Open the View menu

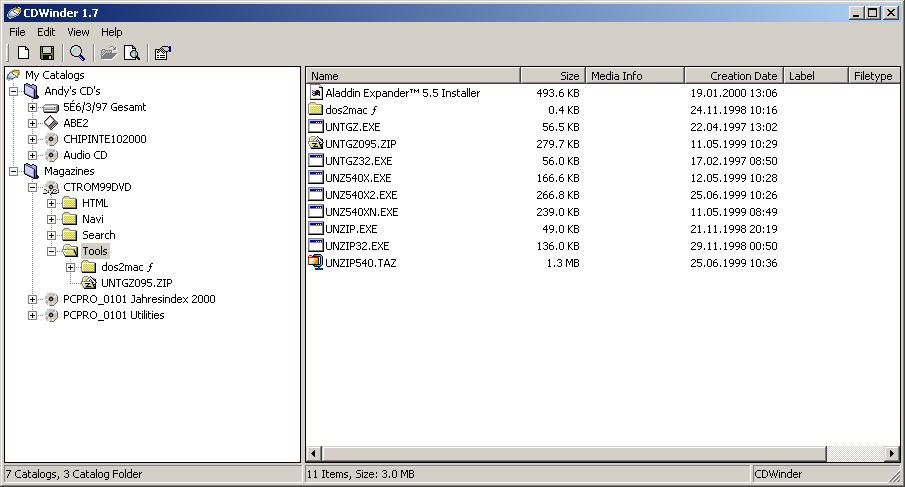click(x=78, y=32)
